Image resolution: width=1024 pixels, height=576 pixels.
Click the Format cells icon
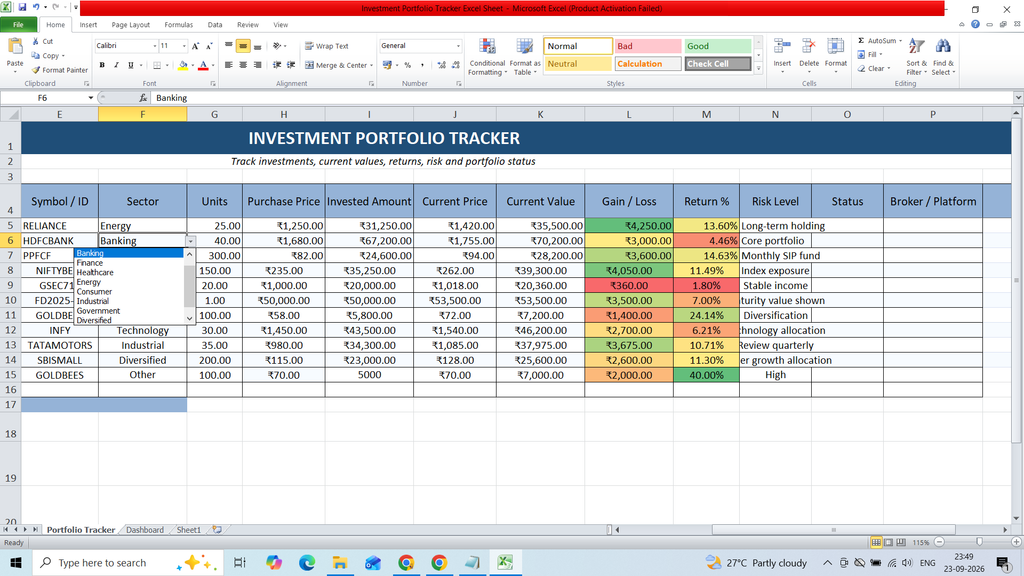pos(835,47)
